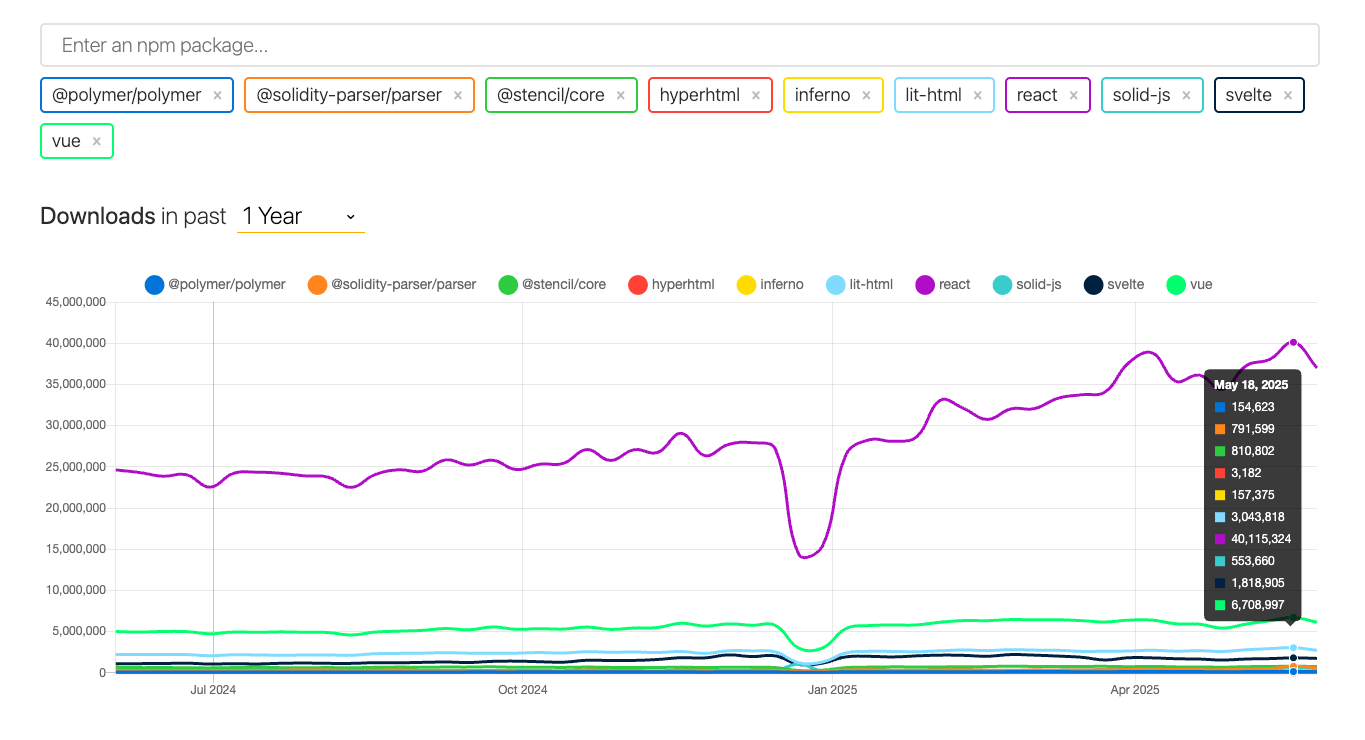Focus the 'Enter an npm package' search field
This screenshot has height=740, width=1365.
680,45
